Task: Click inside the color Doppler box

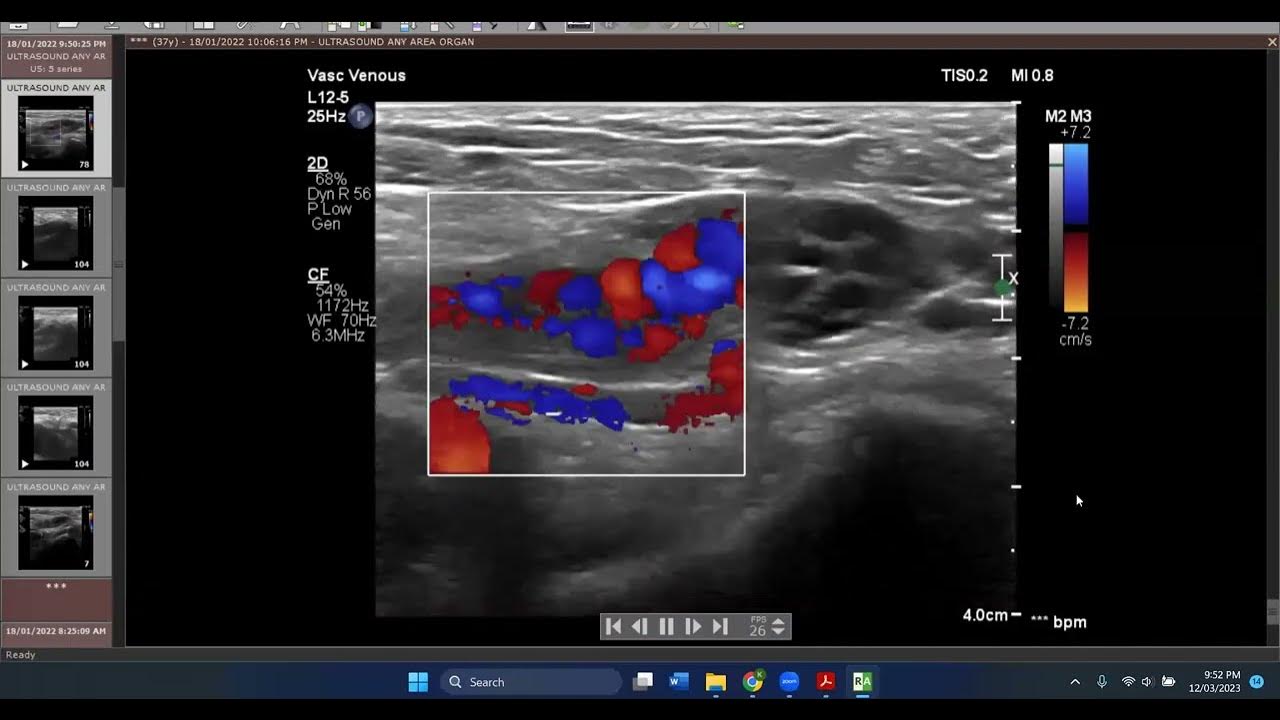Action: point(586,333)
